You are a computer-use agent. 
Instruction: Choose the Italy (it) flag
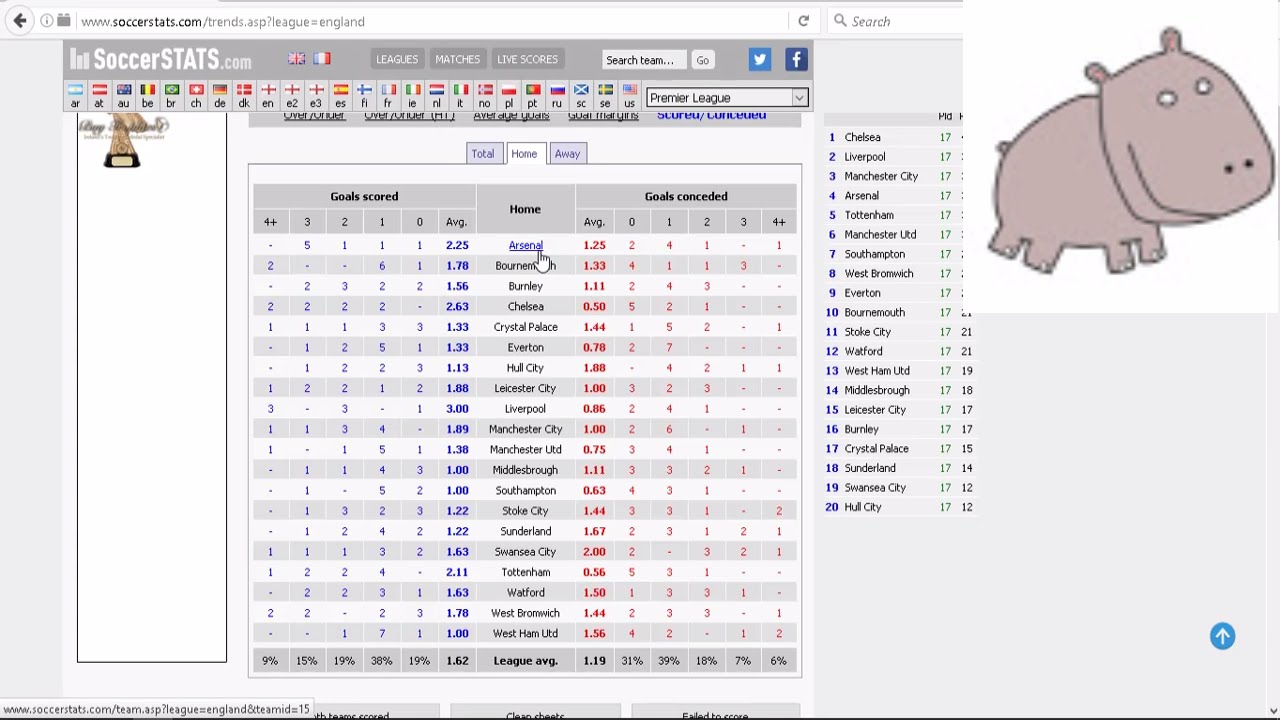460,91
